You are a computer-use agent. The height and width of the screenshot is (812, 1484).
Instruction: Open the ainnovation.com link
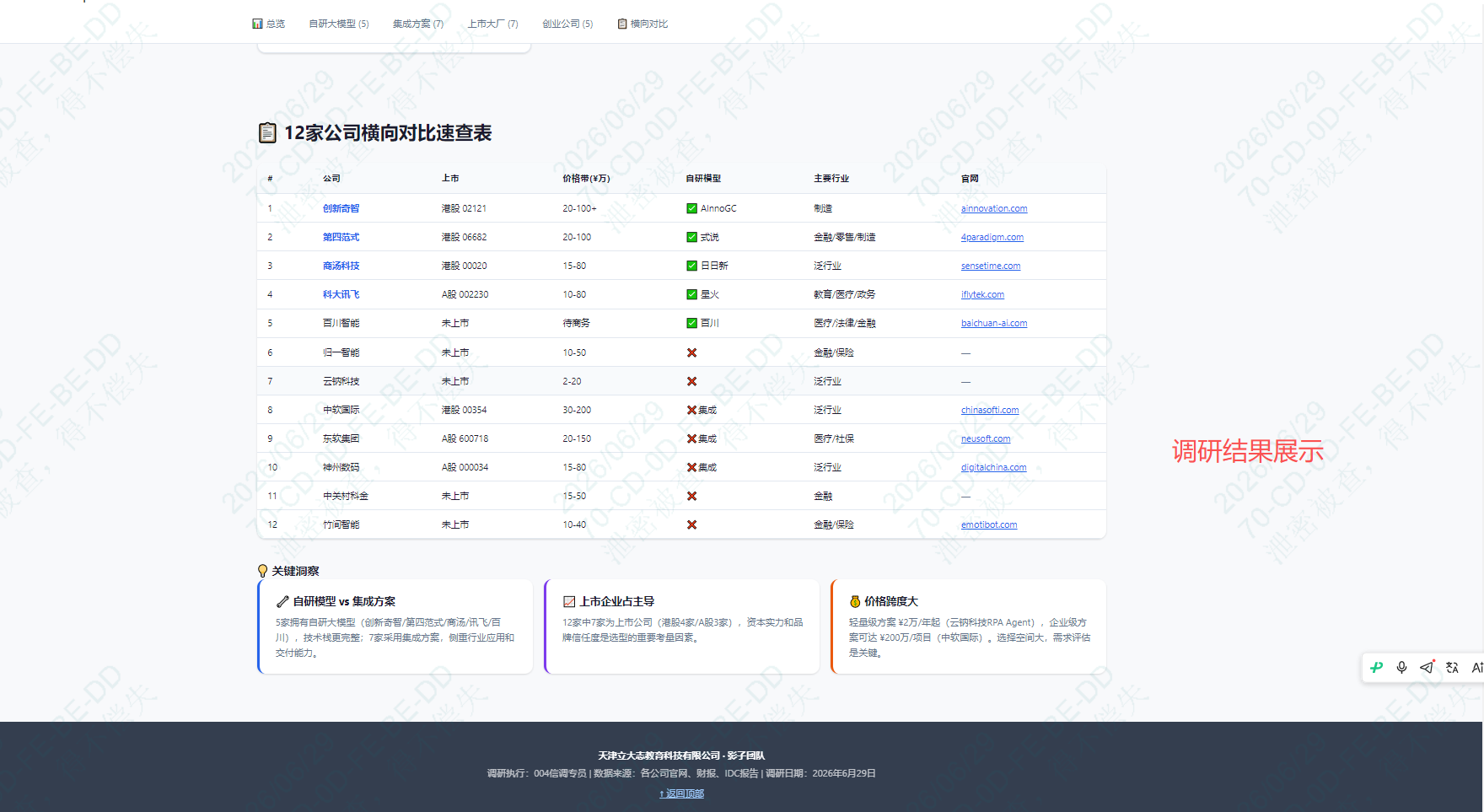(994, 208)
